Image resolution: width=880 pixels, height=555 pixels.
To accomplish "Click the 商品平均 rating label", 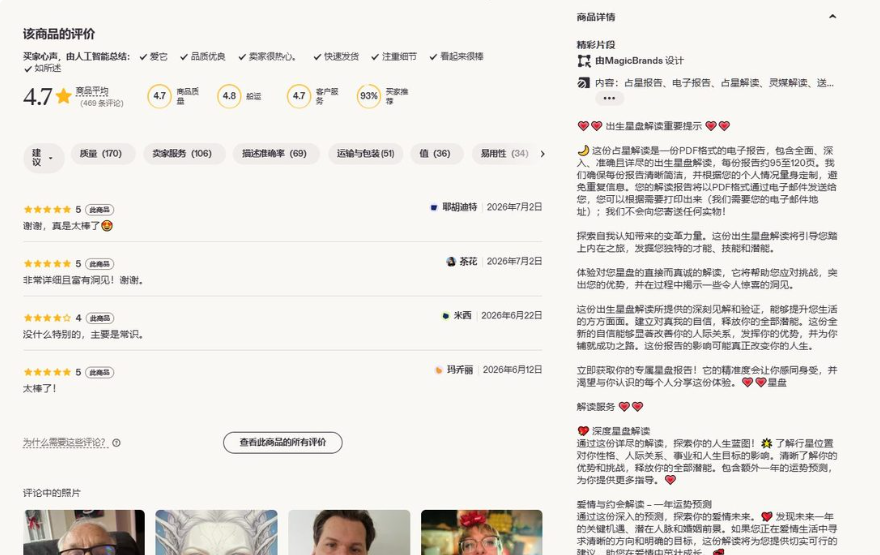I will [x=92, y=90].
